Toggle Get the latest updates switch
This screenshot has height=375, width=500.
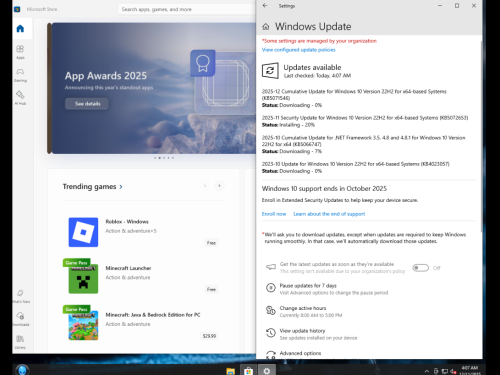[420, 268]
